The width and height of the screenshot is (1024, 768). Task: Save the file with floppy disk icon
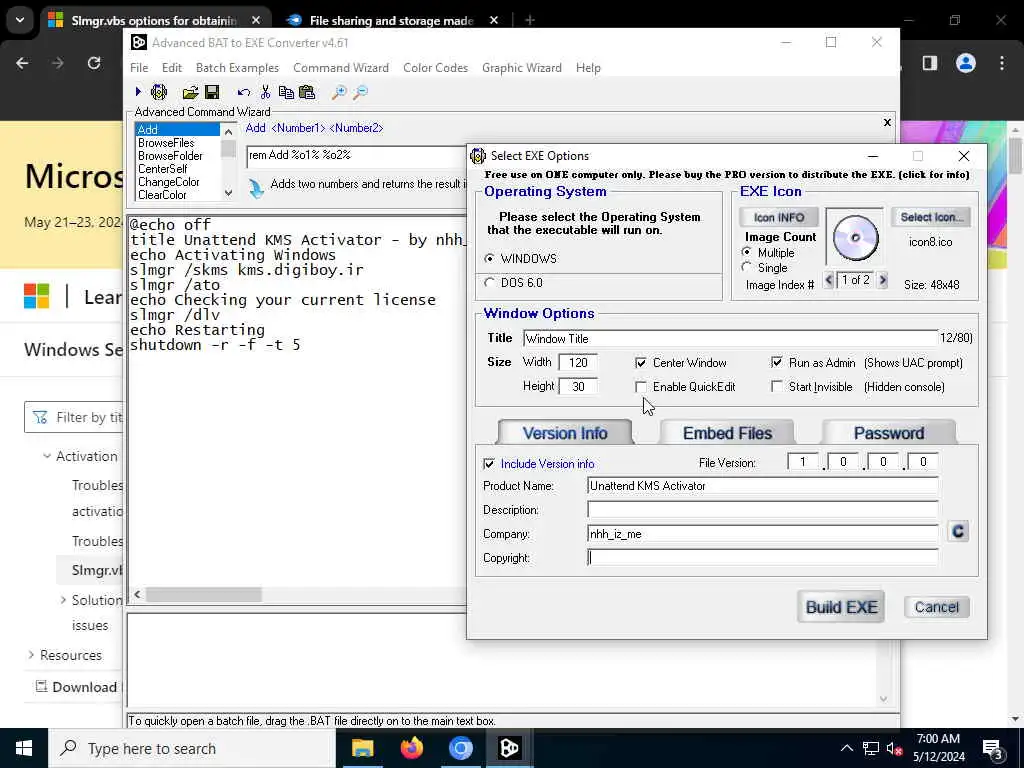pos(212,92)
